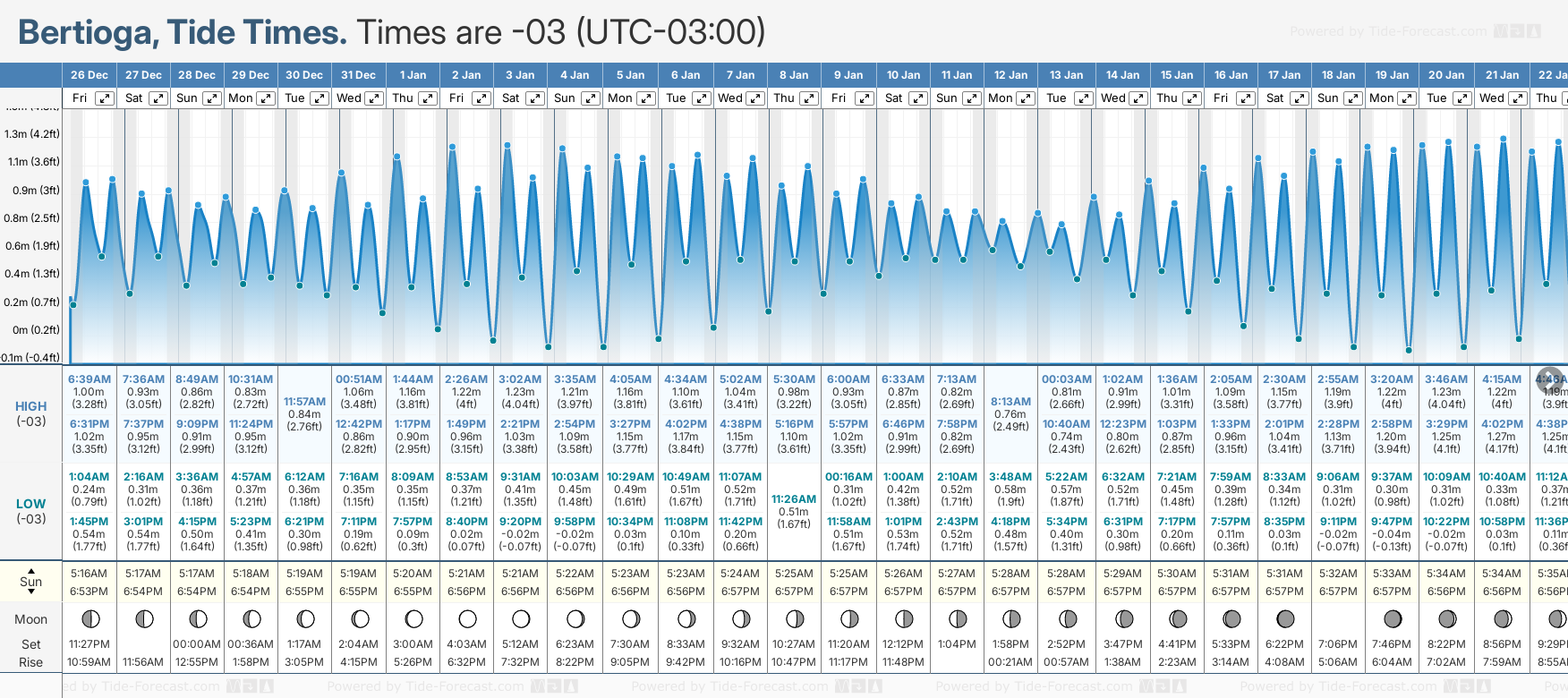Select the 29 Dec date header

[x=251, y=75]
